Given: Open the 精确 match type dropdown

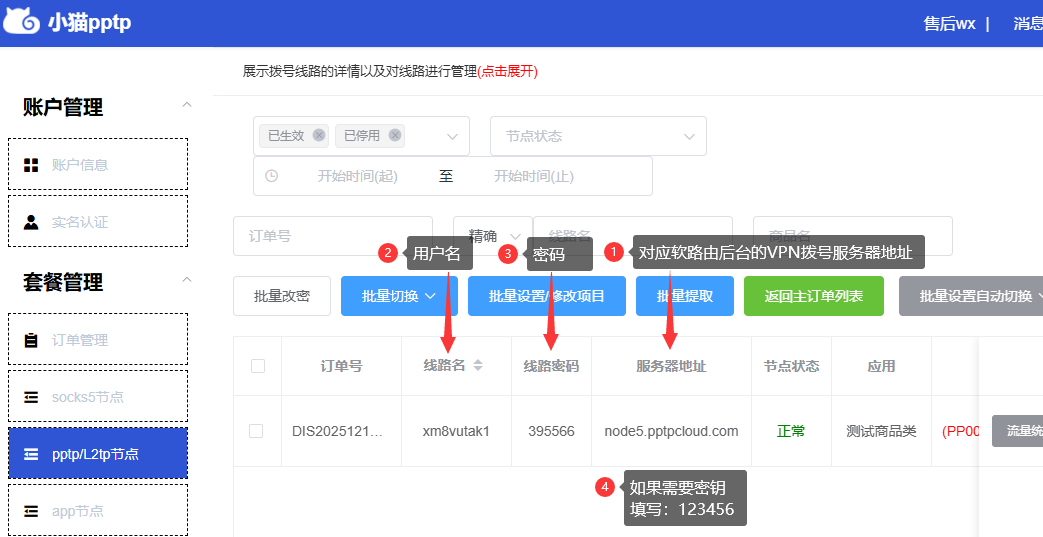Looking at the screenshot, I should 492,236.
